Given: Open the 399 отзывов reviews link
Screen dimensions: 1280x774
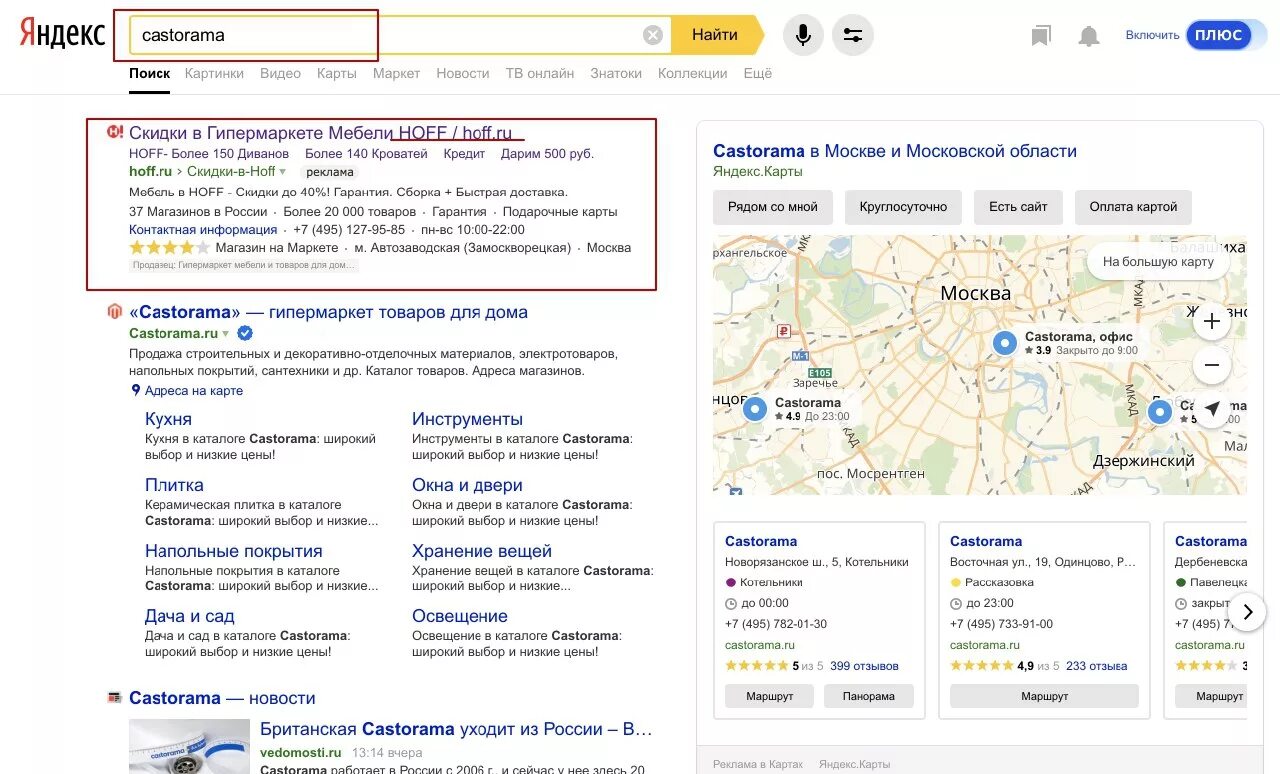Looking at the screenshot, I should click(x=864, y=666).
